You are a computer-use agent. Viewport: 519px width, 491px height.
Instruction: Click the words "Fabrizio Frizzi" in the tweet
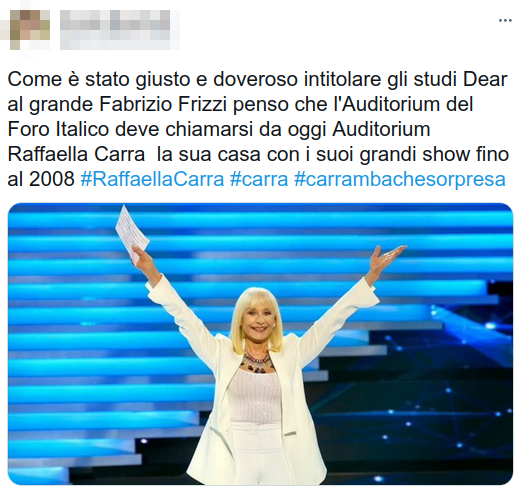(163, 104)
